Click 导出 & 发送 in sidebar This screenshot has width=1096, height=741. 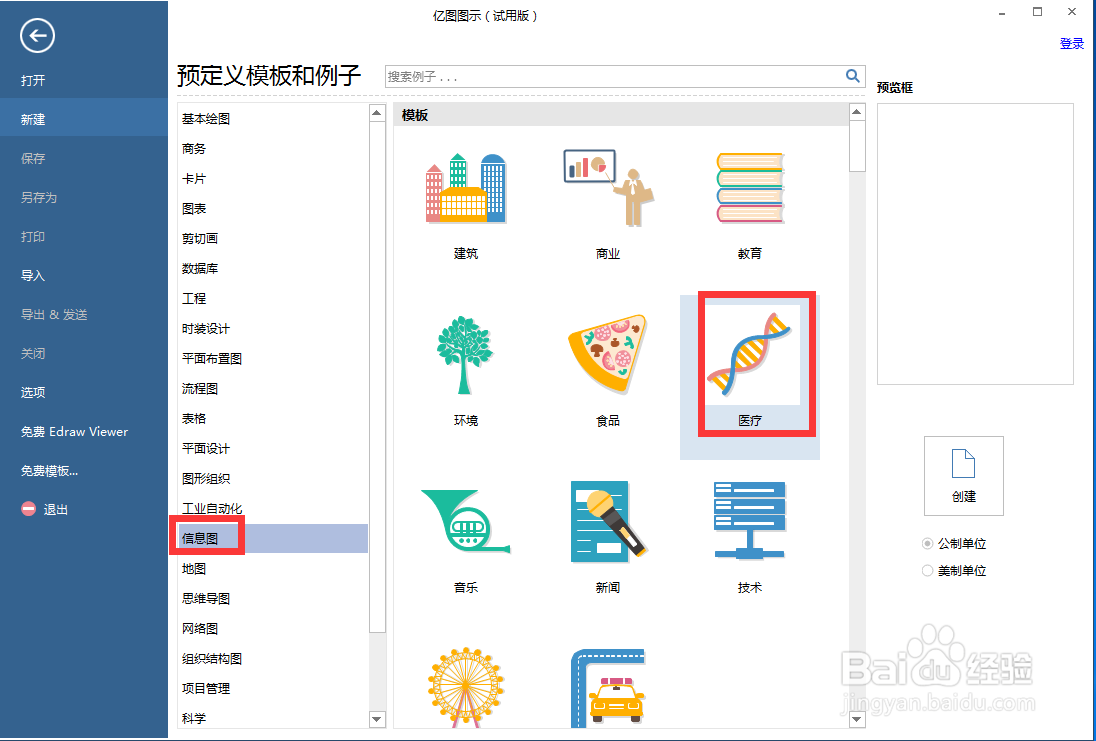pos(54,315)
